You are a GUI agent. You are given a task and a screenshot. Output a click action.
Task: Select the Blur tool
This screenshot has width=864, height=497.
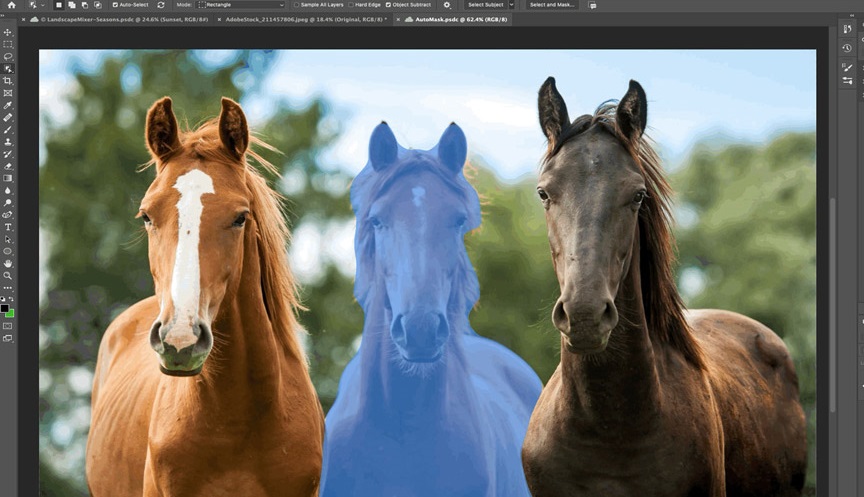[x=8, y=191]
